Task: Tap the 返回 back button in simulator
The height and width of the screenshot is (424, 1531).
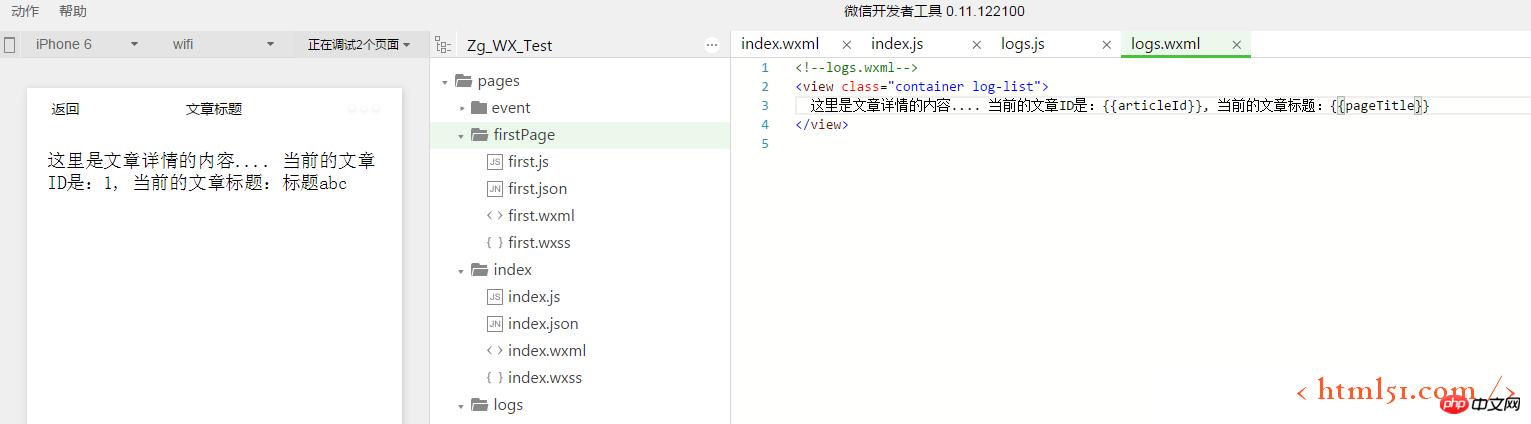Action: 66,109
